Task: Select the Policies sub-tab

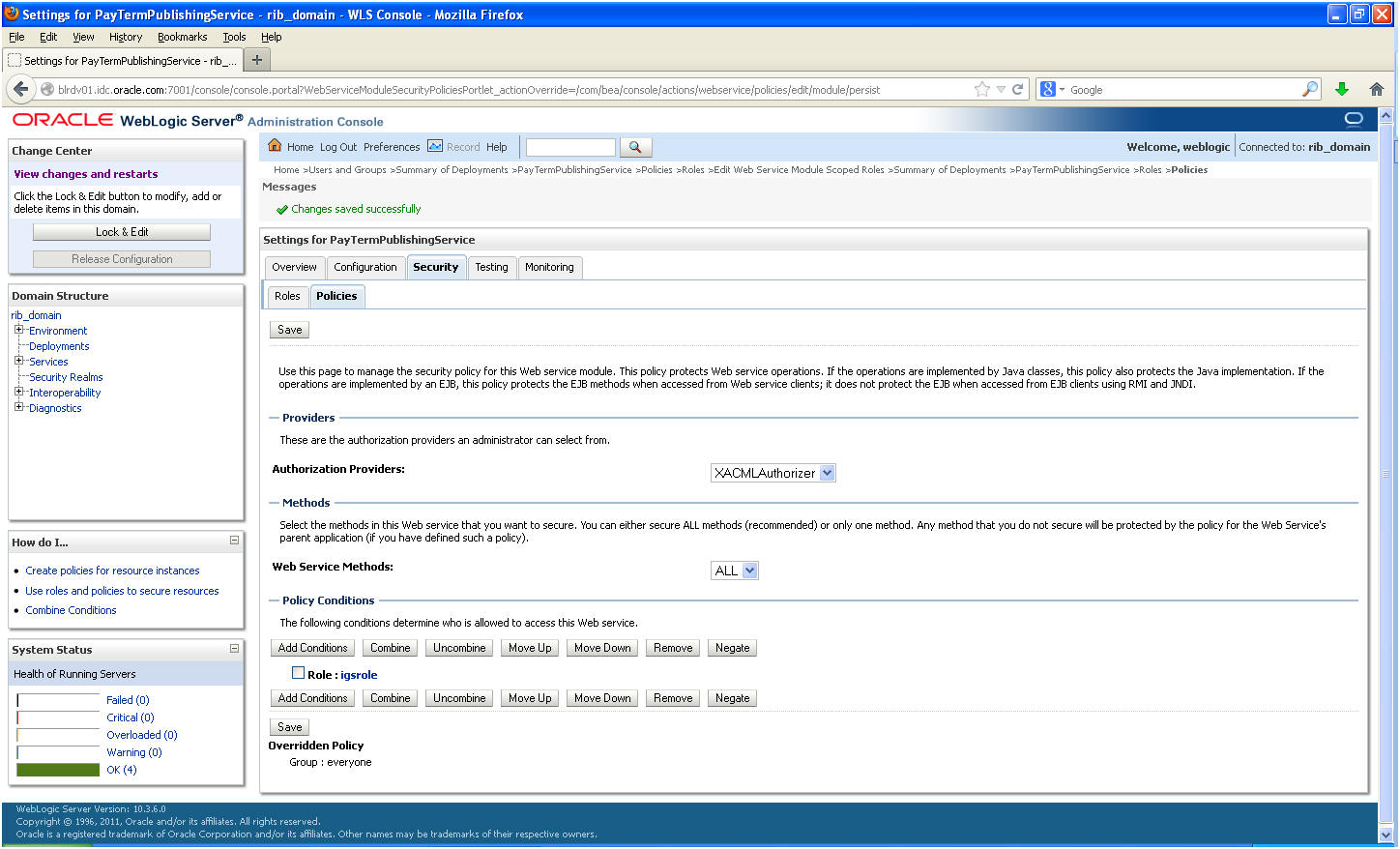Action: 336,296
